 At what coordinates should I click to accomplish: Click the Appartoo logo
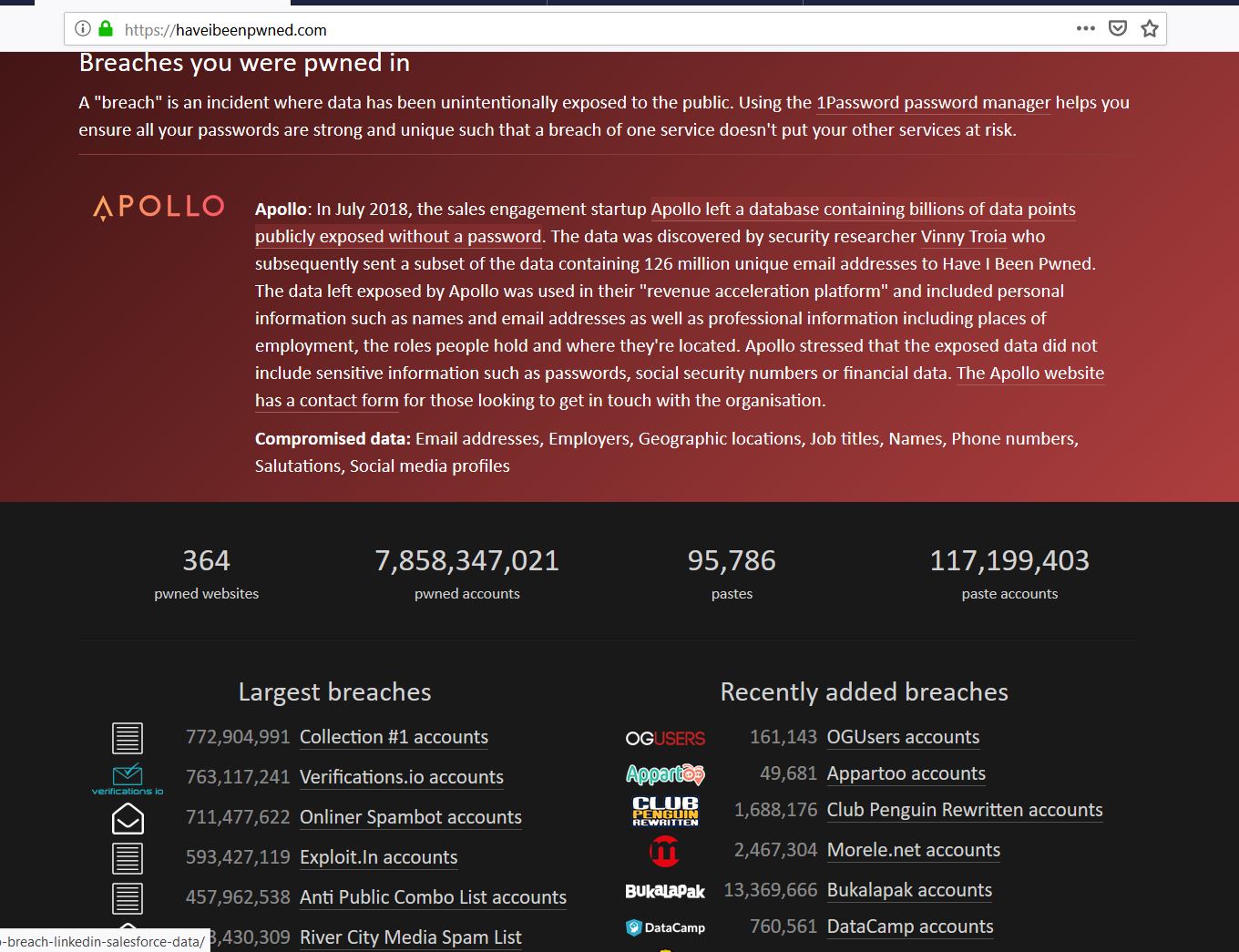665,774
